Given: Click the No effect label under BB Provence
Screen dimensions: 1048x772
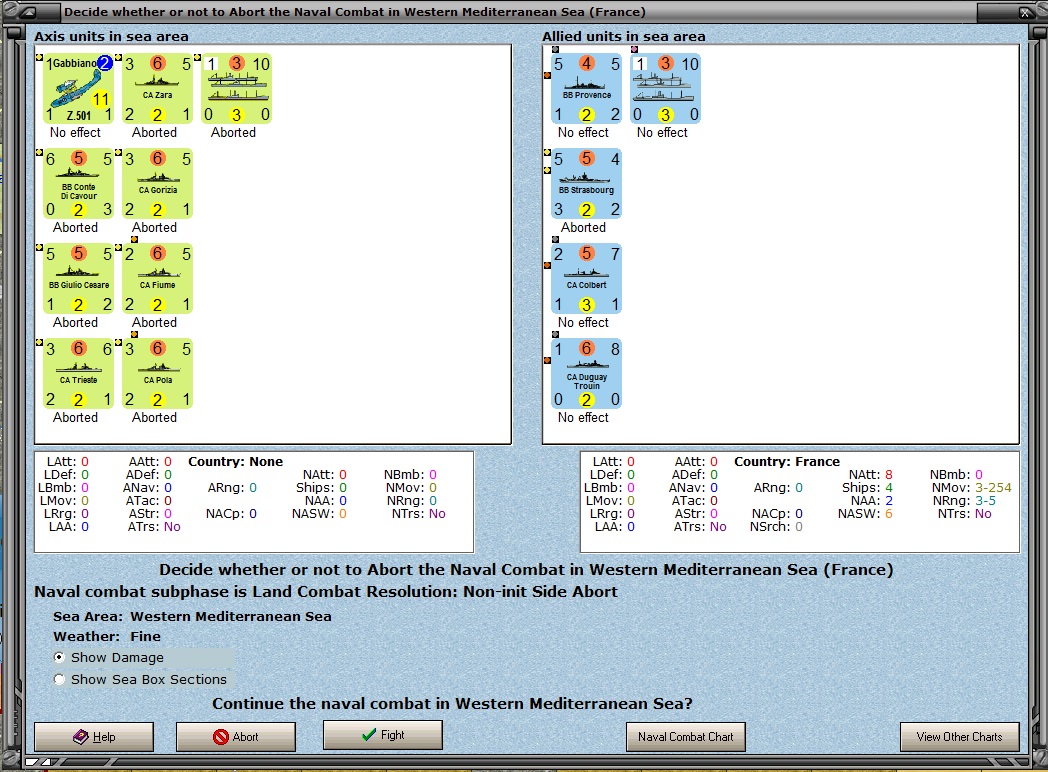Looking at the screenshot, I should point(583,132).
